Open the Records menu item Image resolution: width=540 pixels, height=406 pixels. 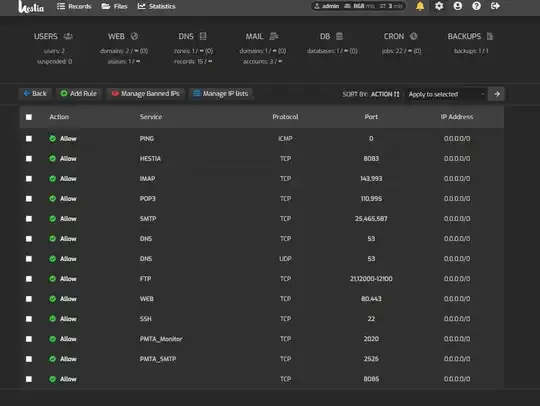(74, 7)
